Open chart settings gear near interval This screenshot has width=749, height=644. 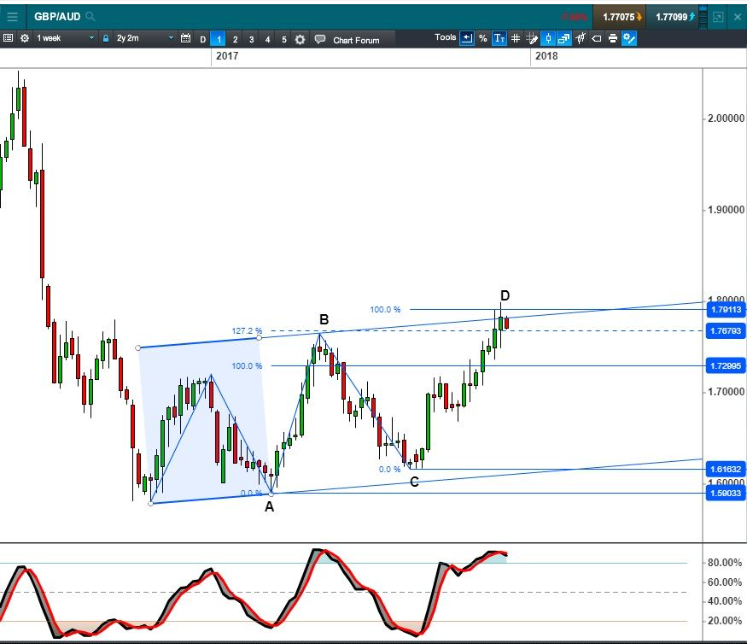tap(24, 38)
